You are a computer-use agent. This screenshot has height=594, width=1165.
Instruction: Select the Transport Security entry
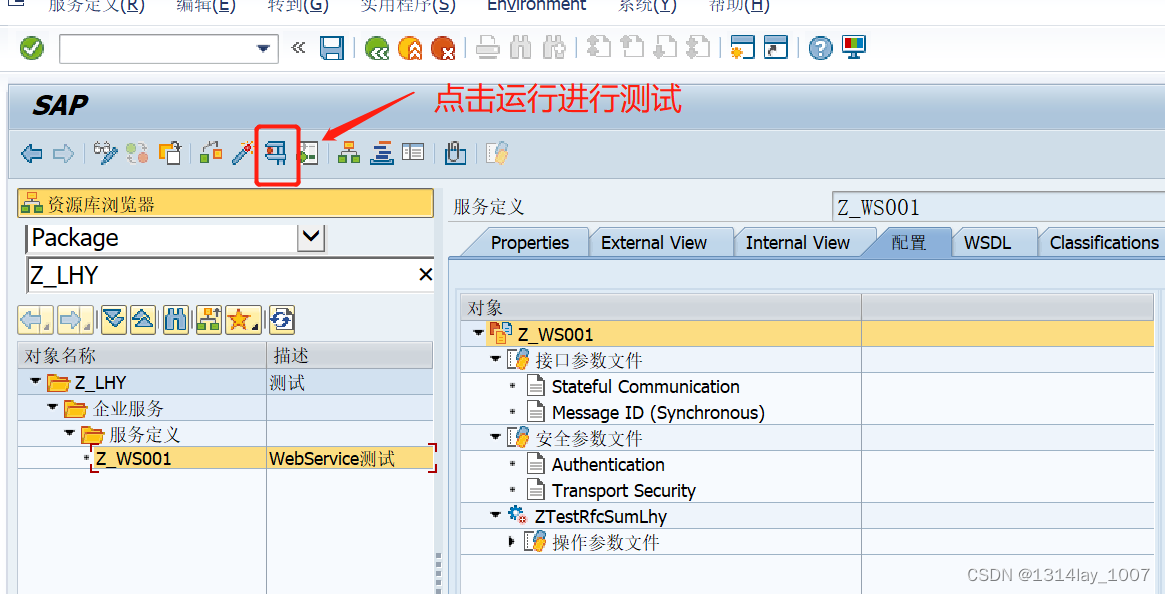point(624,491)
